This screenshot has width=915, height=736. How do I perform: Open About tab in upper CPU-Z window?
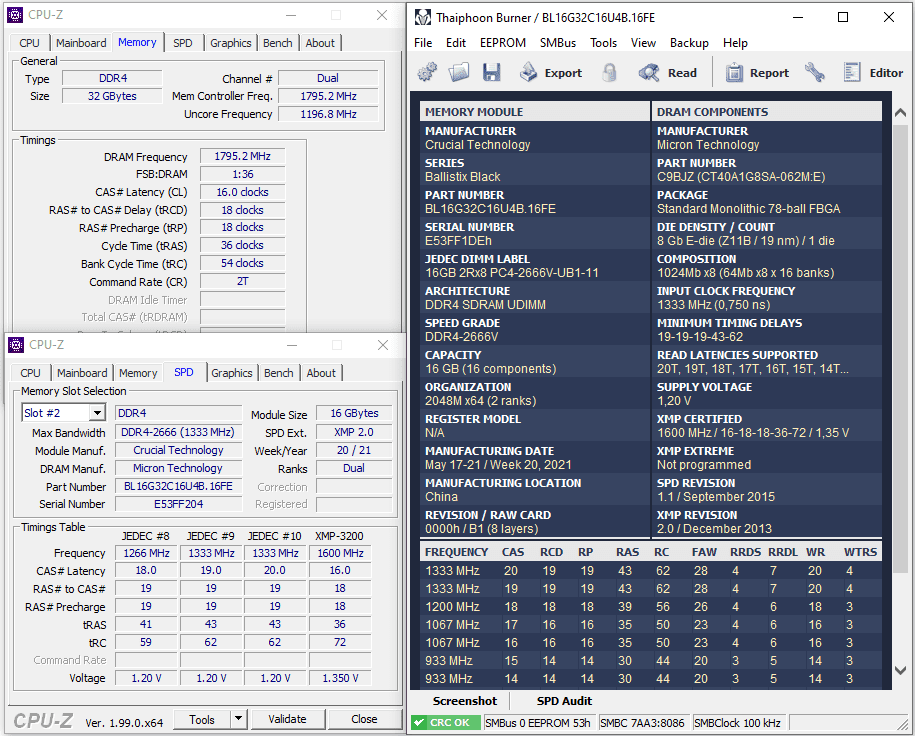[x=320, y=43]
